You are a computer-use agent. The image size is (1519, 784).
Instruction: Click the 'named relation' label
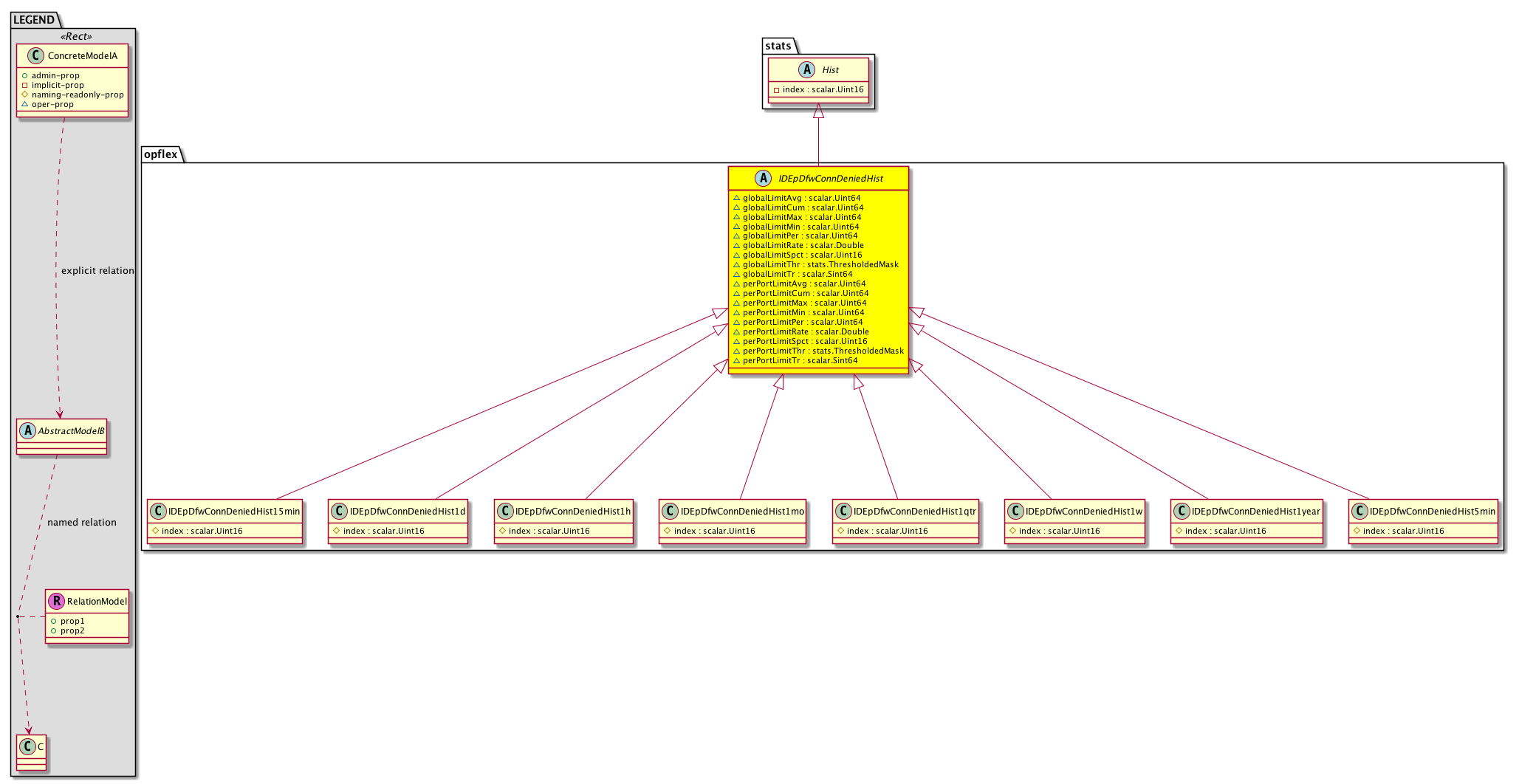[82, 523]
